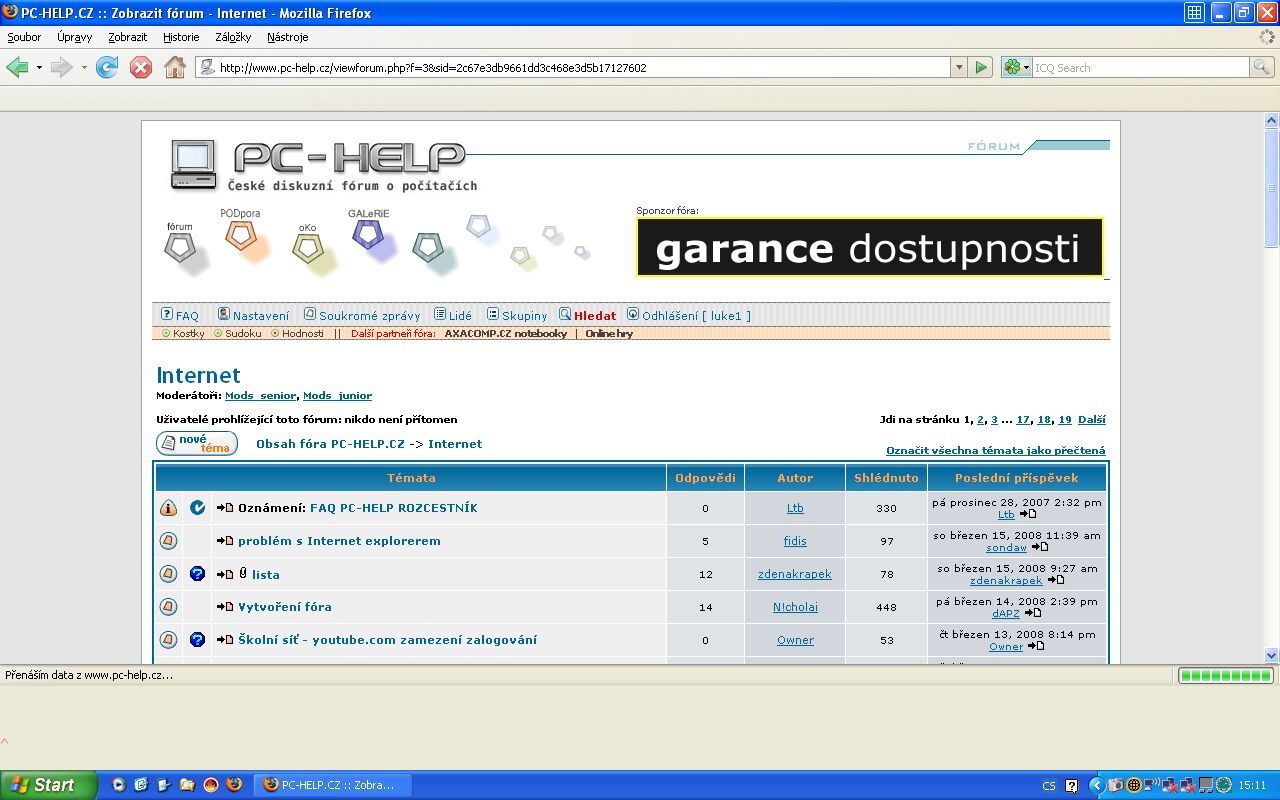
Task: Open the Forward button history dropdown arrow
Action: (84, 68)
